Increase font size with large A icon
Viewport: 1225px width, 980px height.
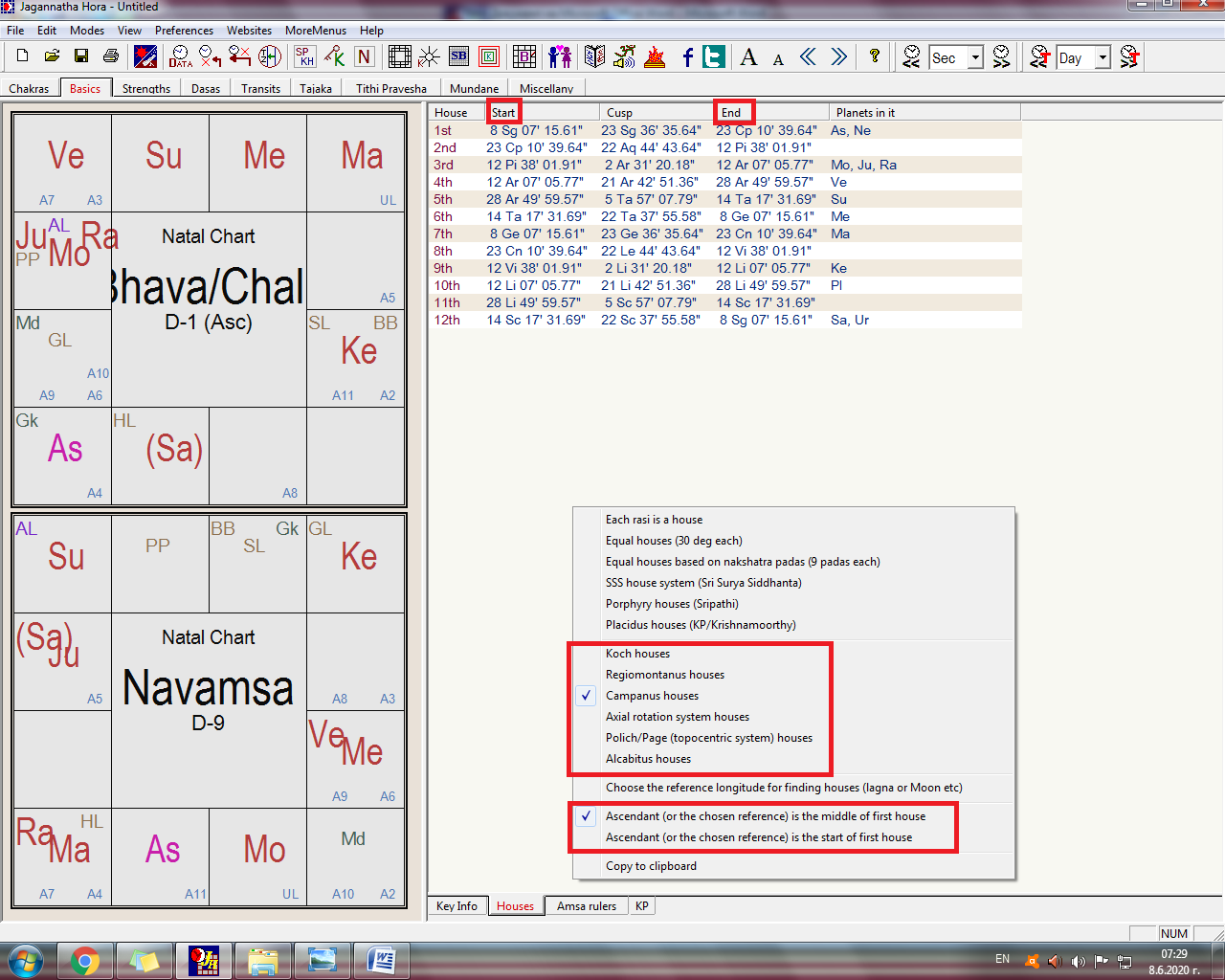pos(748,56)
